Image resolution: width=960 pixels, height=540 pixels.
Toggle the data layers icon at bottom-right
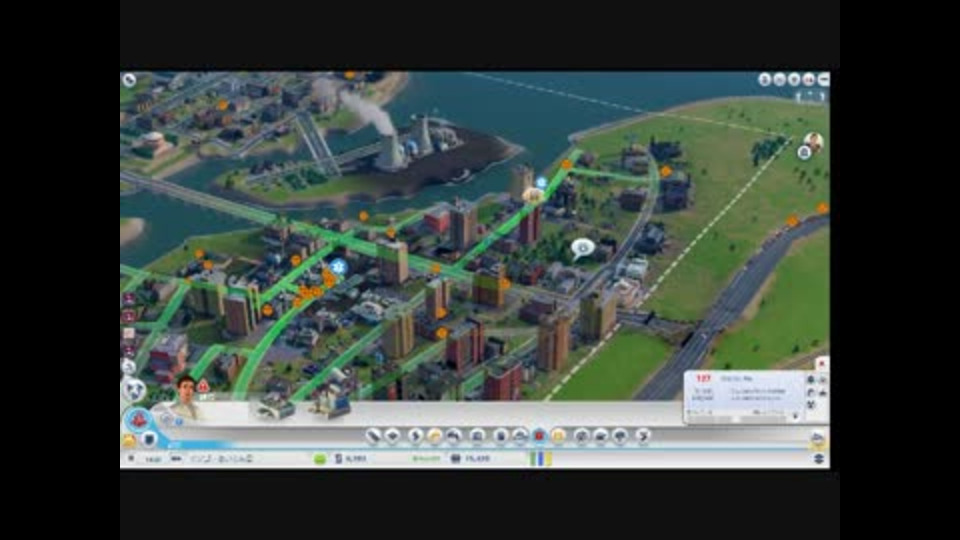[819, 459]
